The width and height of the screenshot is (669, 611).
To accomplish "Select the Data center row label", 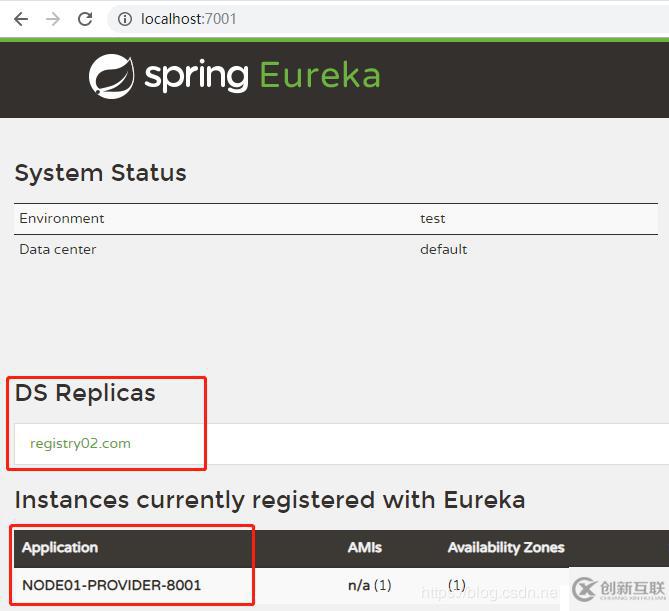I will click(x=58, y=249).
